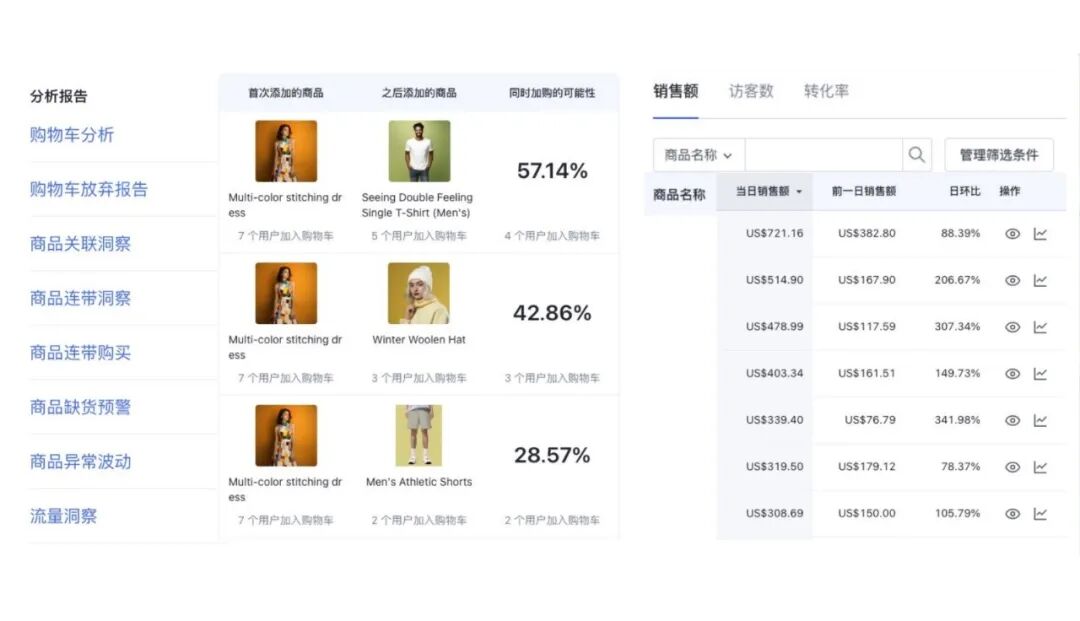Screen dimensions: 1080x621
Task: Show line chart for US$478.99 row
Action: (x=1040, y=327)
